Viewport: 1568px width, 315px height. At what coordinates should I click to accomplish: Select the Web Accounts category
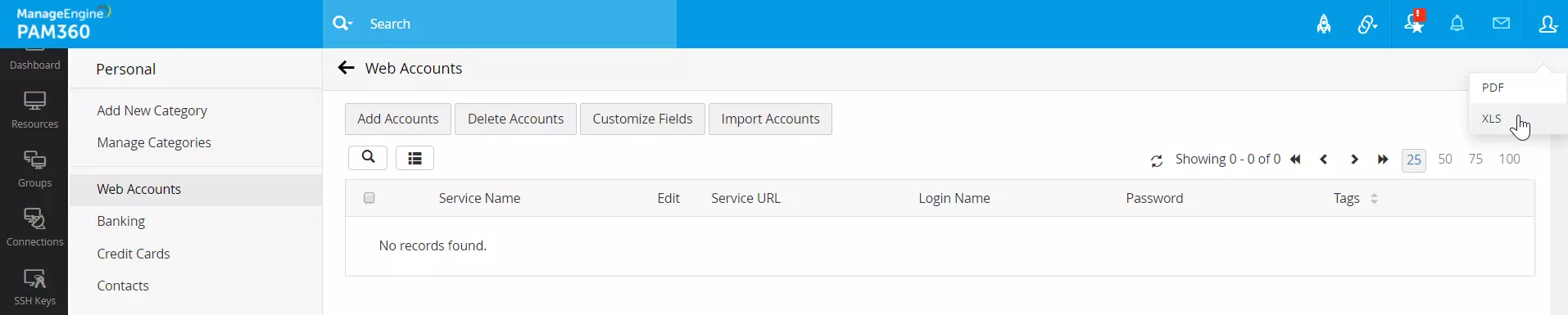coord(196,189)
